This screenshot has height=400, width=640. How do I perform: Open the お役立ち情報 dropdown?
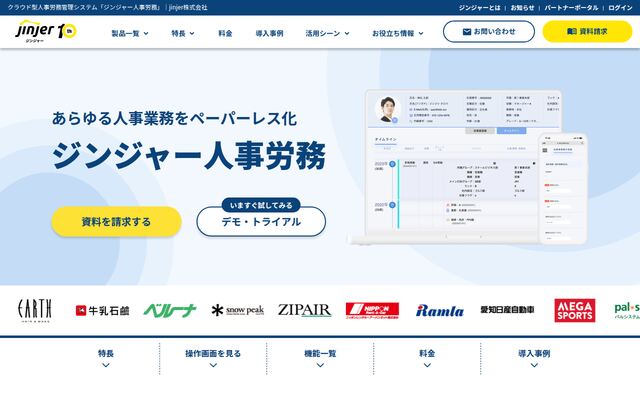(x=398, y=33)
